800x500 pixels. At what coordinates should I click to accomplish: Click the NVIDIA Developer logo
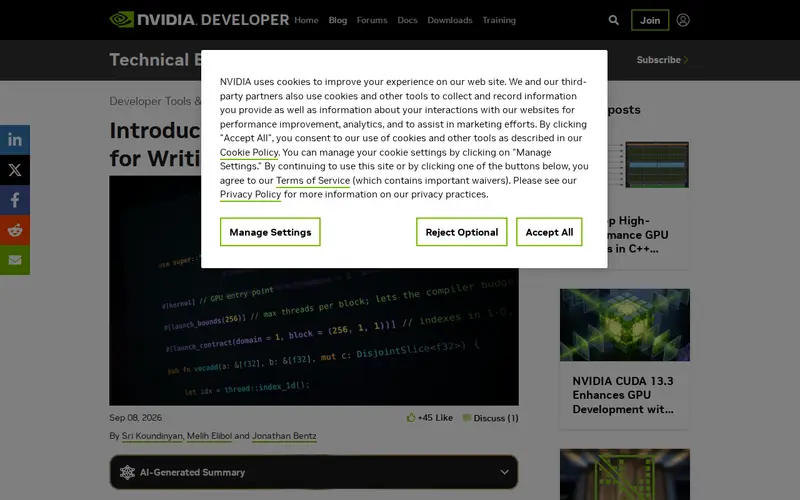click(x=199, y=20)
